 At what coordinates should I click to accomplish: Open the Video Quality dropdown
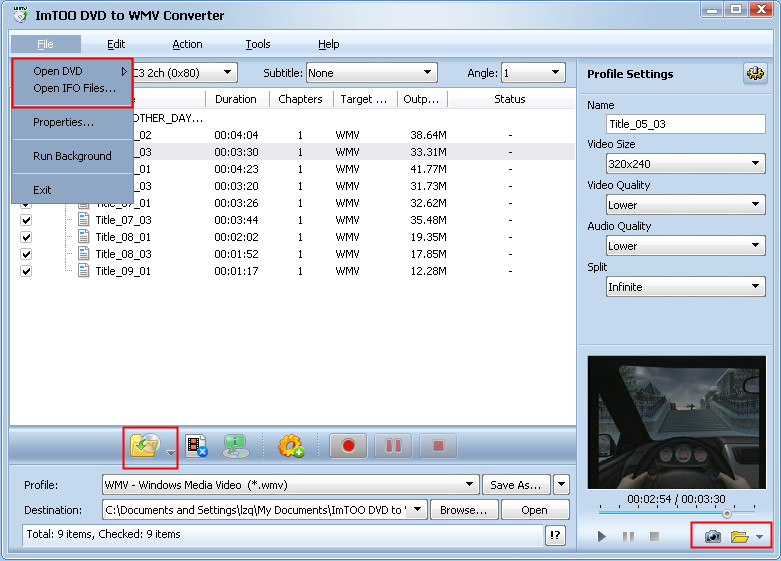coord(685,204)
